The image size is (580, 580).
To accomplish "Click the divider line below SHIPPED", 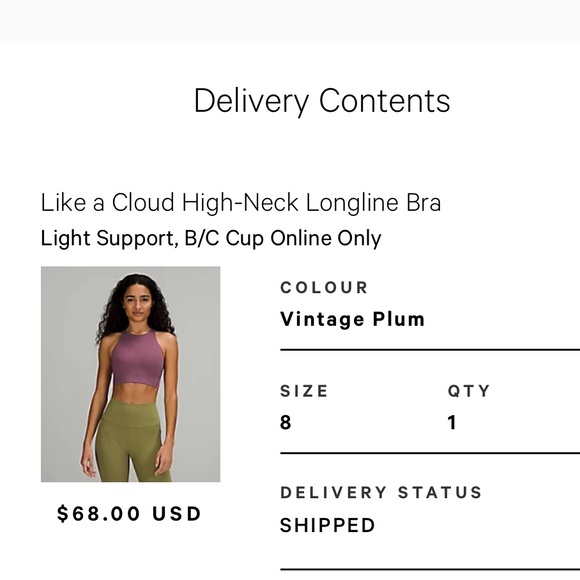I will (x=430, y=570).
